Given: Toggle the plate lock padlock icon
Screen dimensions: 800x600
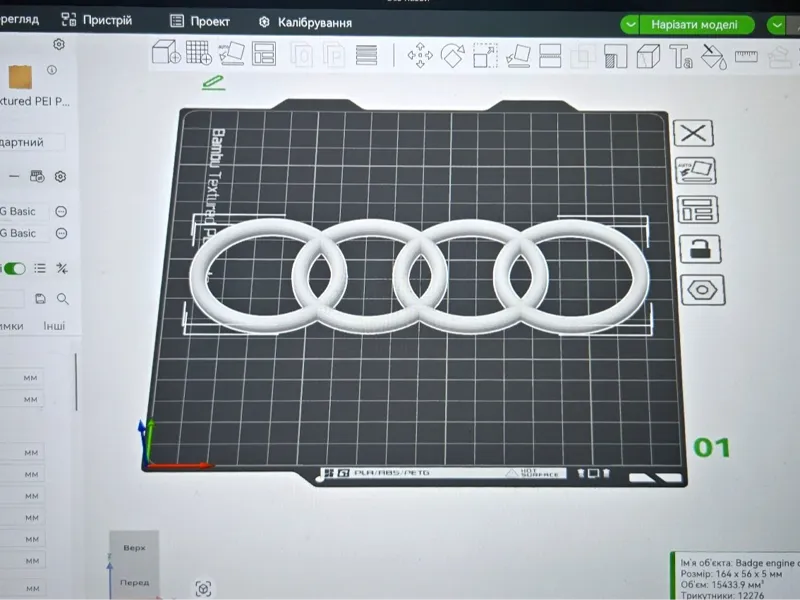Looking at the screenshot, I should click(x=699, y=249).
